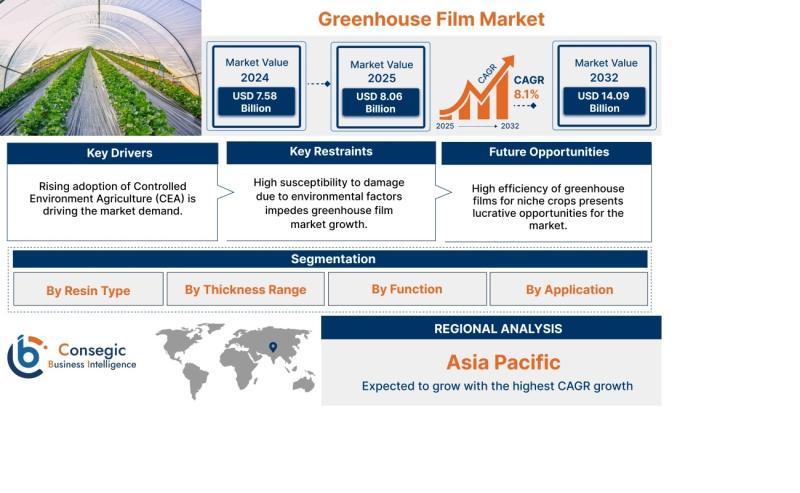This screenshot has width=800, height=493.
Task: Click the grey world map graphic
Action: [x=236, y=361]
